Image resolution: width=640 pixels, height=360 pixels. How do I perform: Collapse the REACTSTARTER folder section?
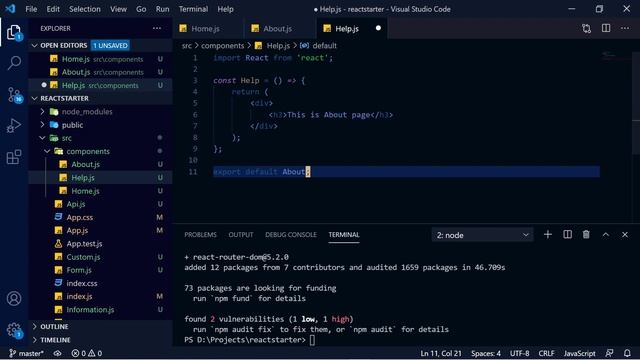pyautogui.click(x=35, y=98)
